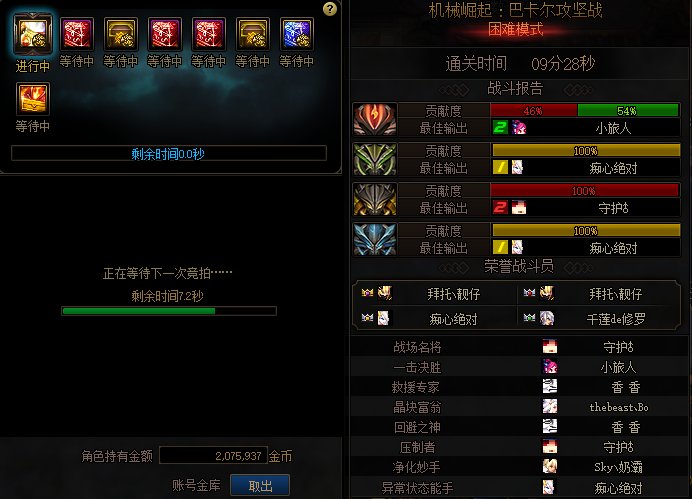Click the 净化妙手 award row
This screenshot has height=499, width=692.
[519, 466]
